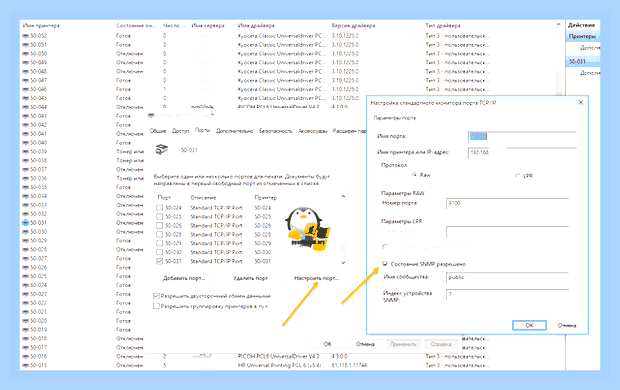Select the printer icon for 50-033 in main list
This screenshot has width=620, height=390.
pos(26,205)
